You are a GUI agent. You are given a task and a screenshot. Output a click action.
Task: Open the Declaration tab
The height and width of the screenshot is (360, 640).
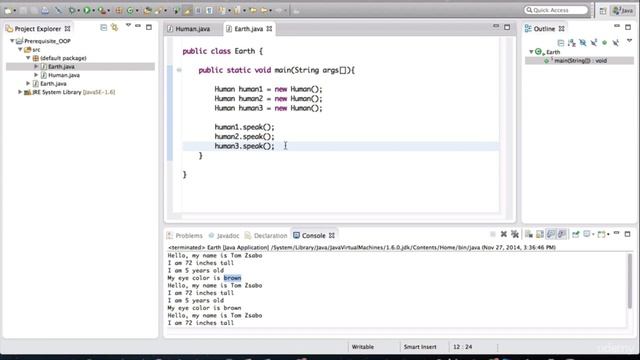266,236
